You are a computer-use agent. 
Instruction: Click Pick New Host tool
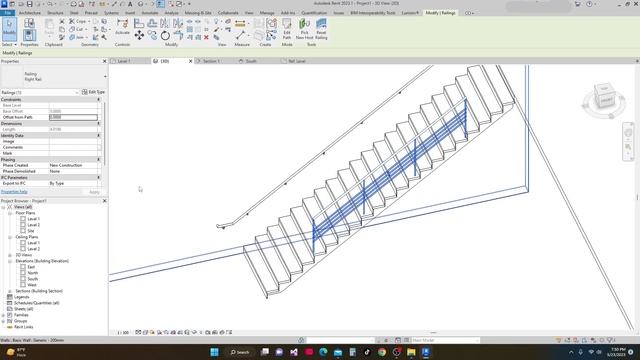click(304, 29)
